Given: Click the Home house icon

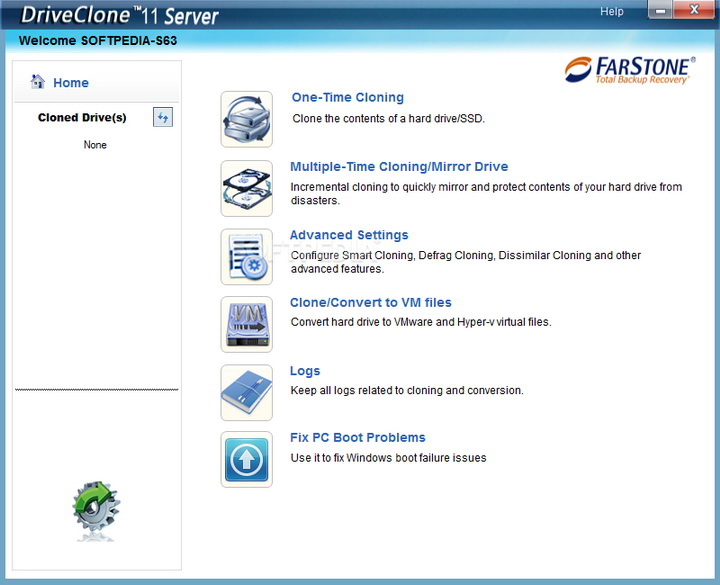Looking at the screenshot, I should [x=38, y=82].
